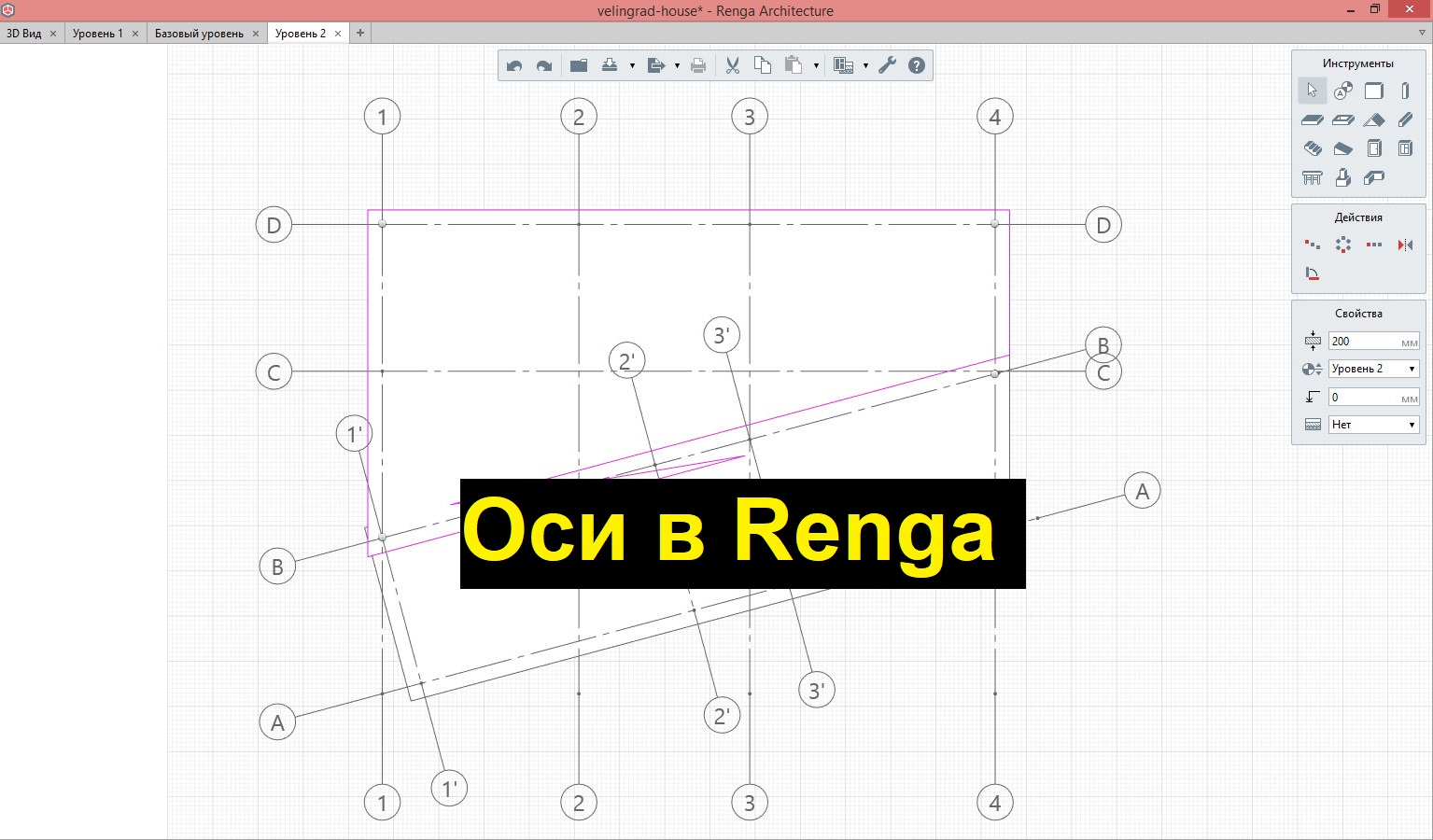The height and width of the screenshot is (840, 1433).
Task: Select the Wall tool
Action: pos(1374,91)
